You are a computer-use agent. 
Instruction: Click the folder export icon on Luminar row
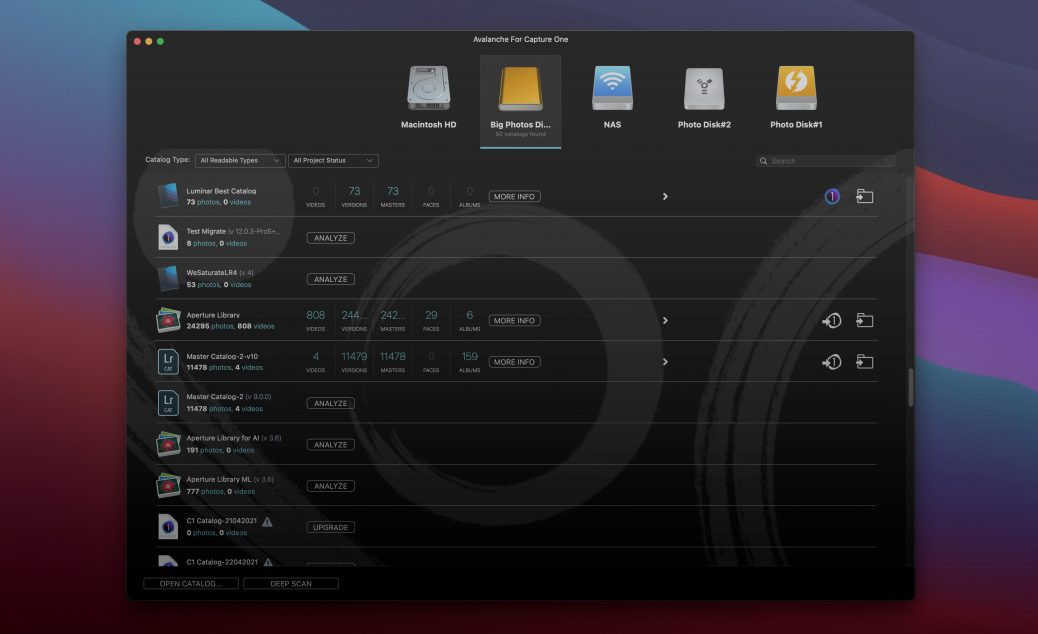coord(865,197)
